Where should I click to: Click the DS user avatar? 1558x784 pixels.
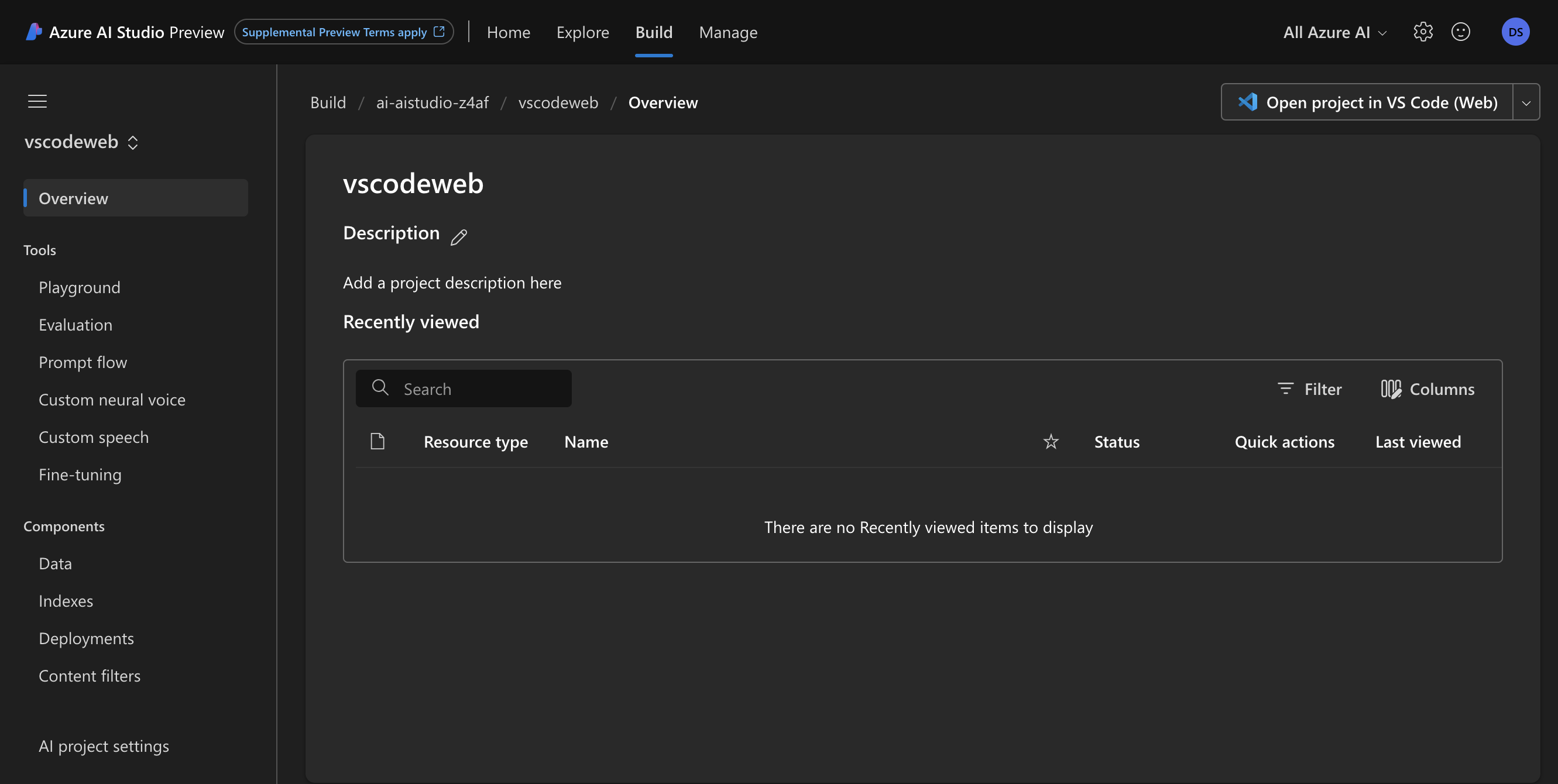1515,32
